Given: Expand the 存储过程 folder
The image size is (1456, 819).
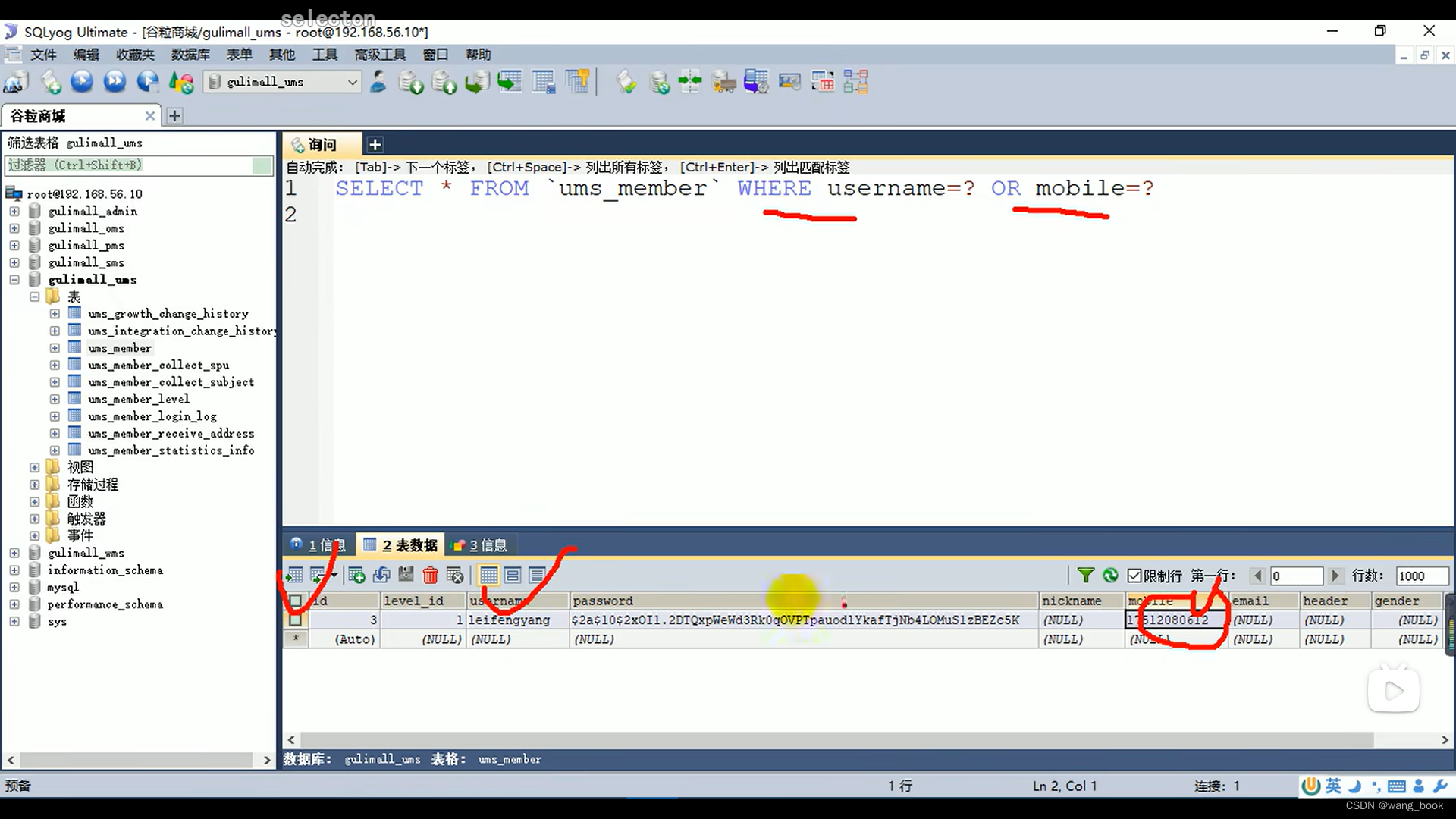Looking at the screenshot, I should (35, 485).
